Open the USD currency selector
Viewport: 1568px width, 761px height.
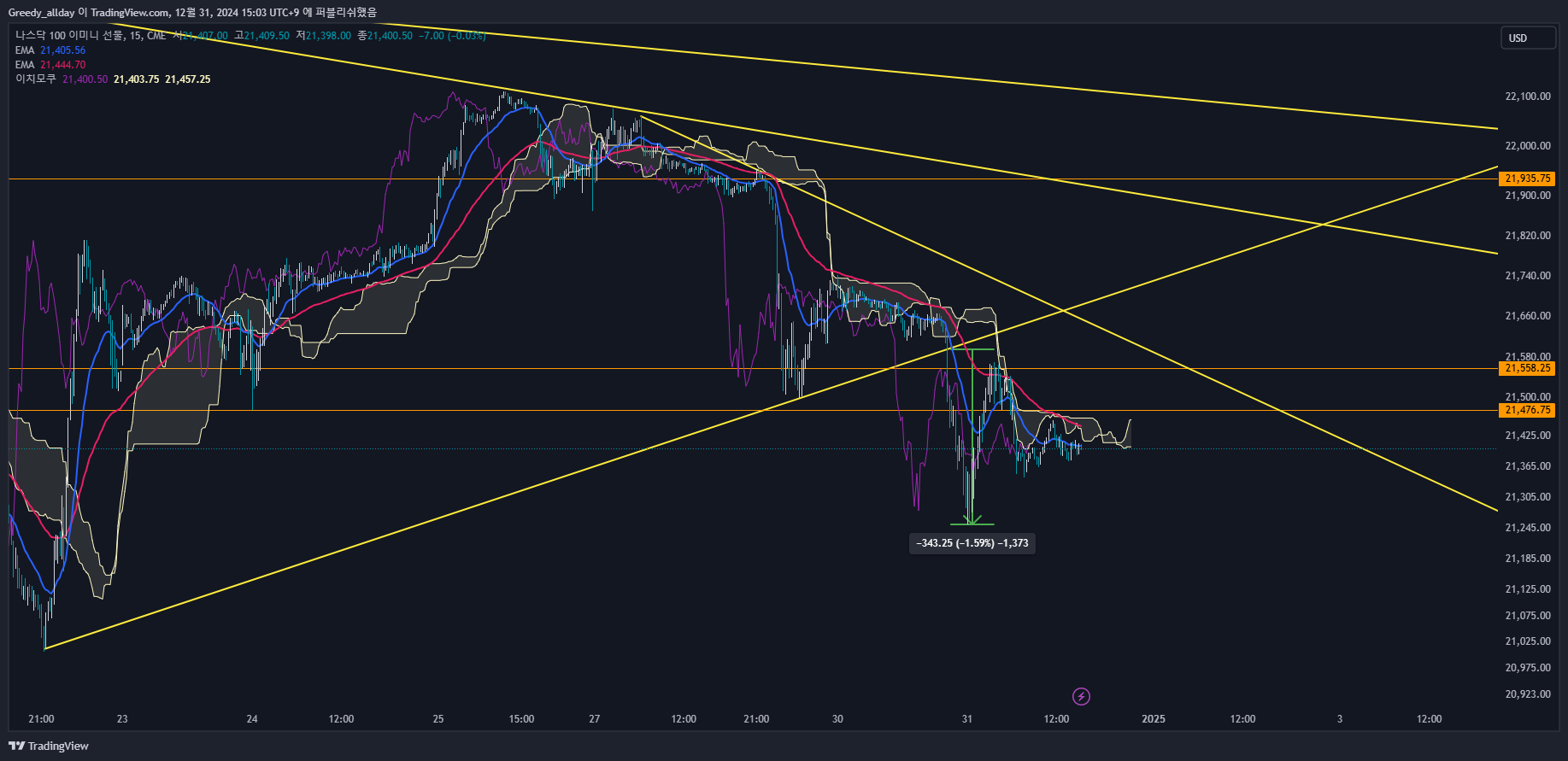[x=1528, y=38]
